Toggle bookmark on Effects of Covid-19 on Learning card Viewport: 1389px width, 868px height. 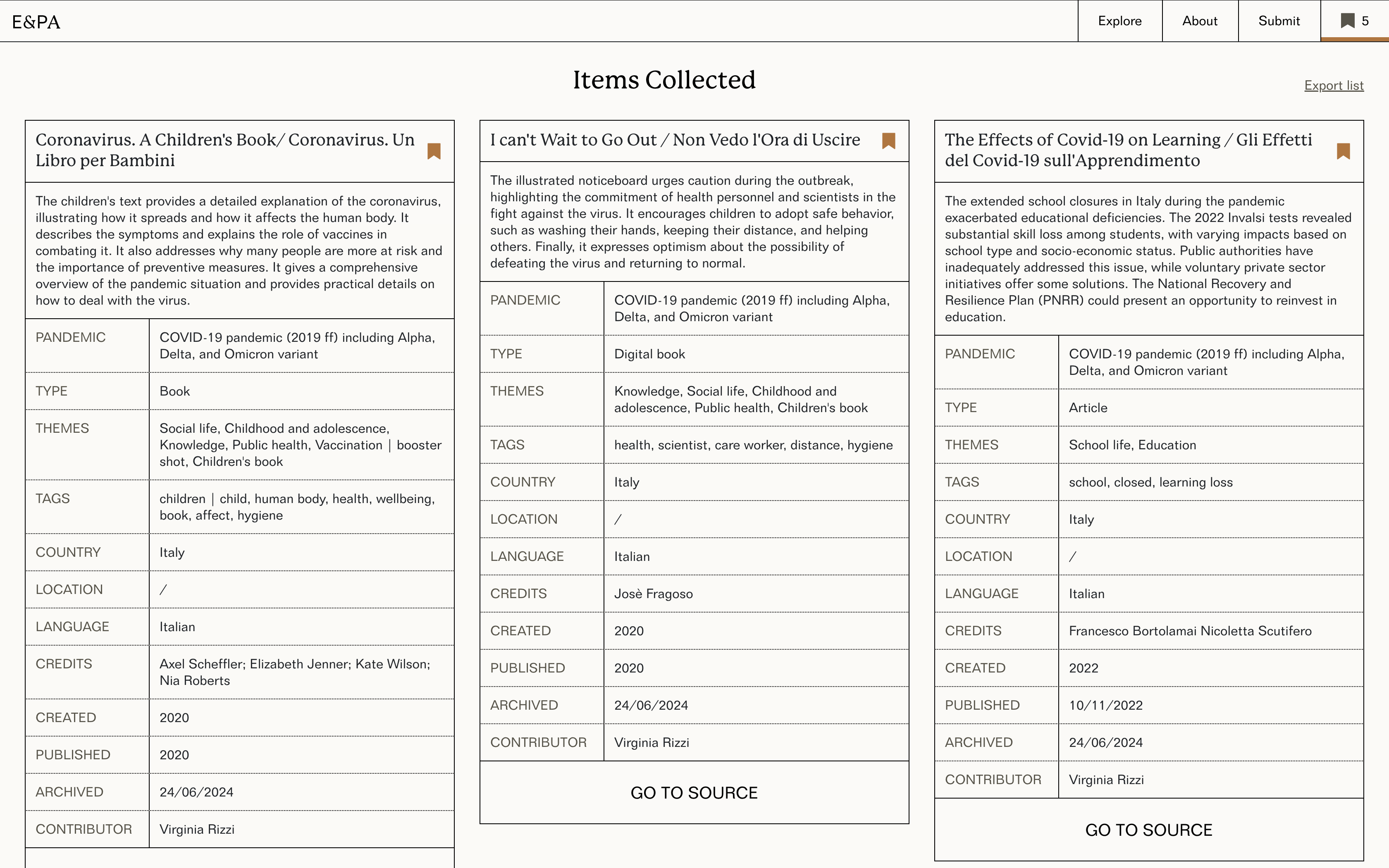click(x=1343, y=152)
